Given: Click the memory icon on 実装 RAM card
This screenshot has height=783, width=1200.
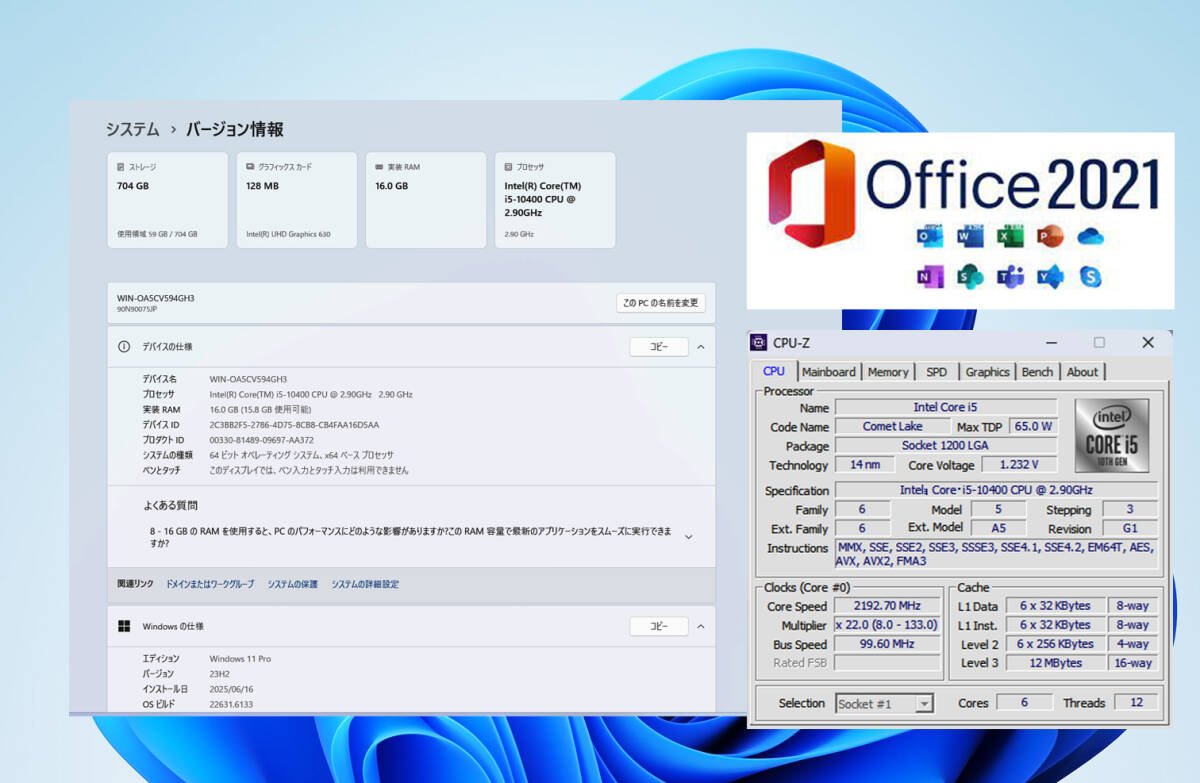Looking at the screenshot, I should [x=379, y=167].
